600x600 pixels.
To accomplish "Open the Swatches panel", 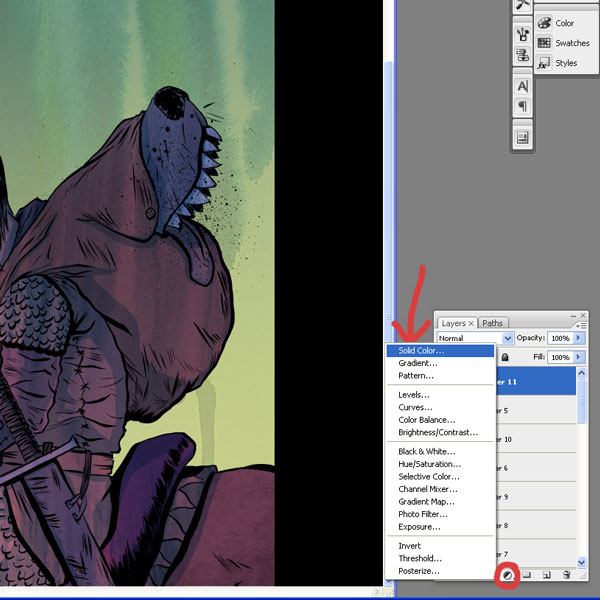I will [x=563, y=43].
